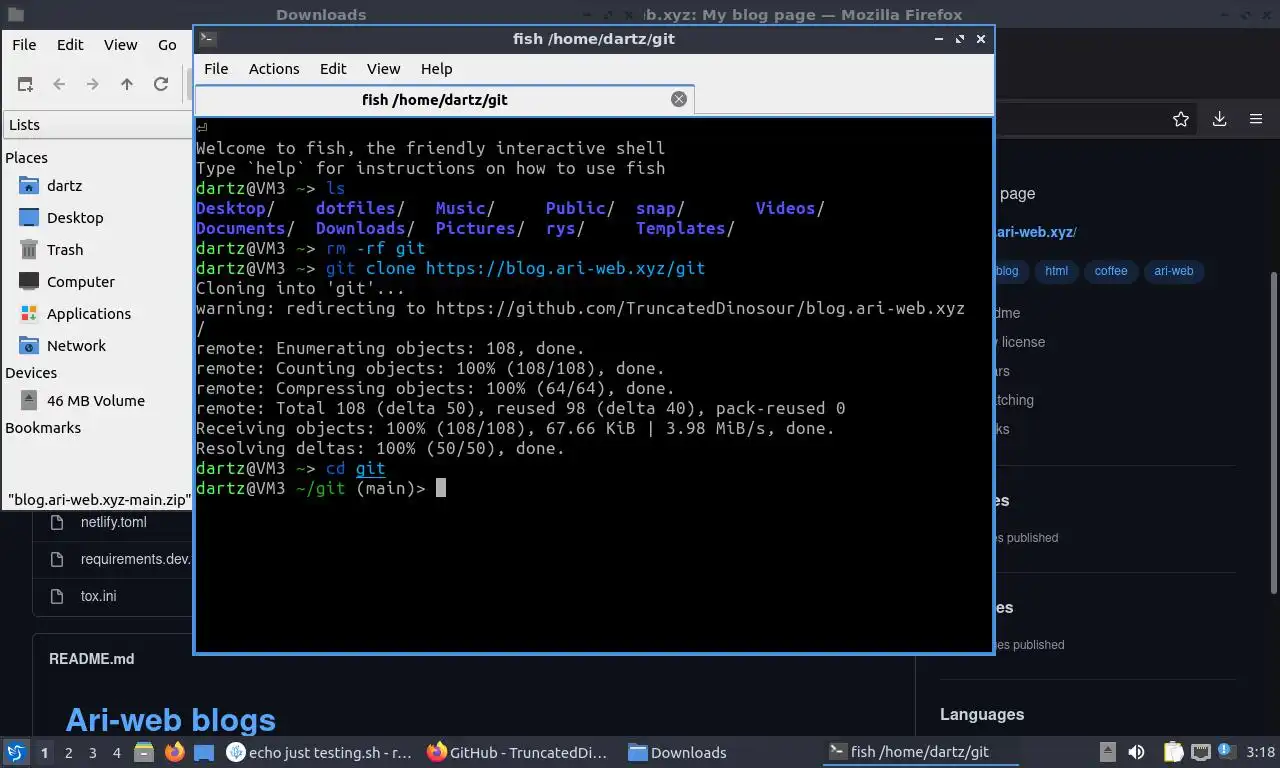1280x768 pixels.
Task: Launch file manager from the panel quicklaunch
Action: click(144, 752)
